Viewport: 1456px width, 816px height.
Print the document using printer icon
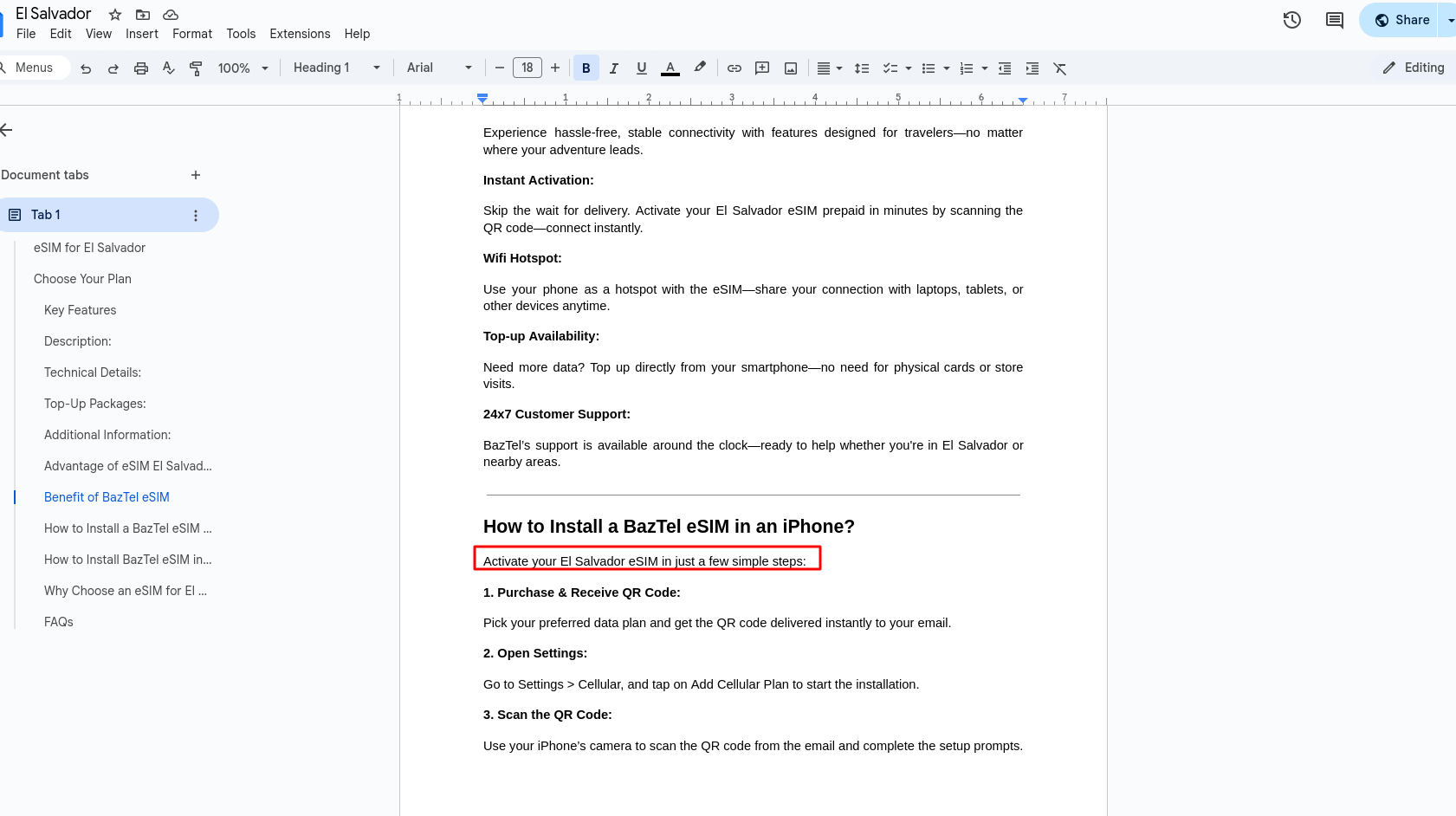tap(140, 68)
